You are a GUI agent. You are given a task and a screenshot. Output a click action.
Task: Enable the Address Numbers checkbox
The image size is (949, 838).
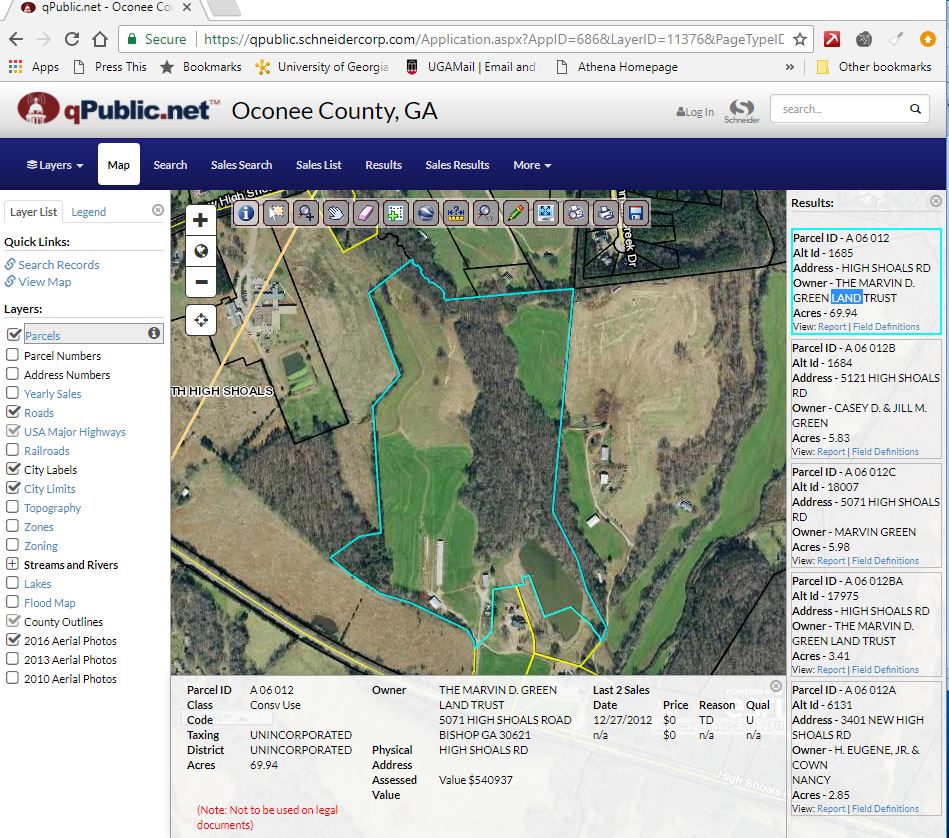[x=12, y=373]
